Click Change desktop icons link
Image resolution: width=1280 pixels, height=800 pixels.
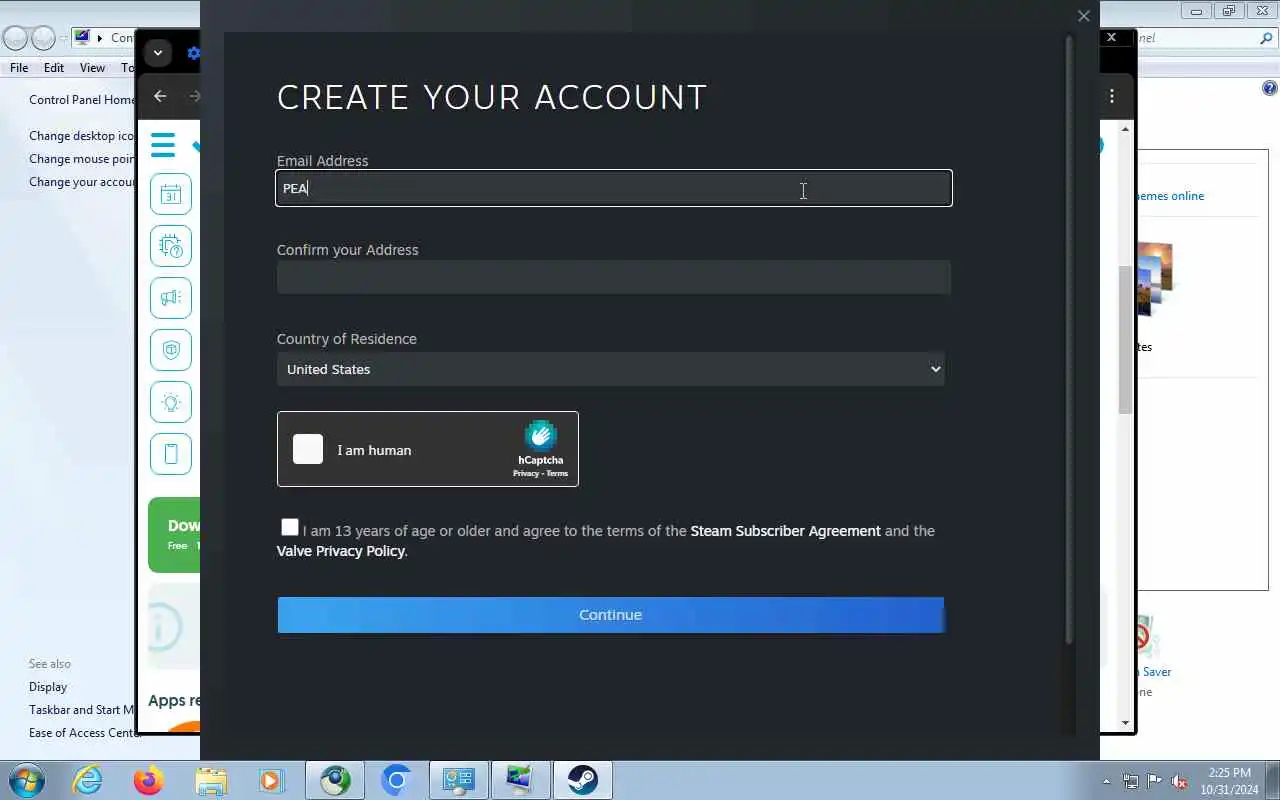coord(81,136)
